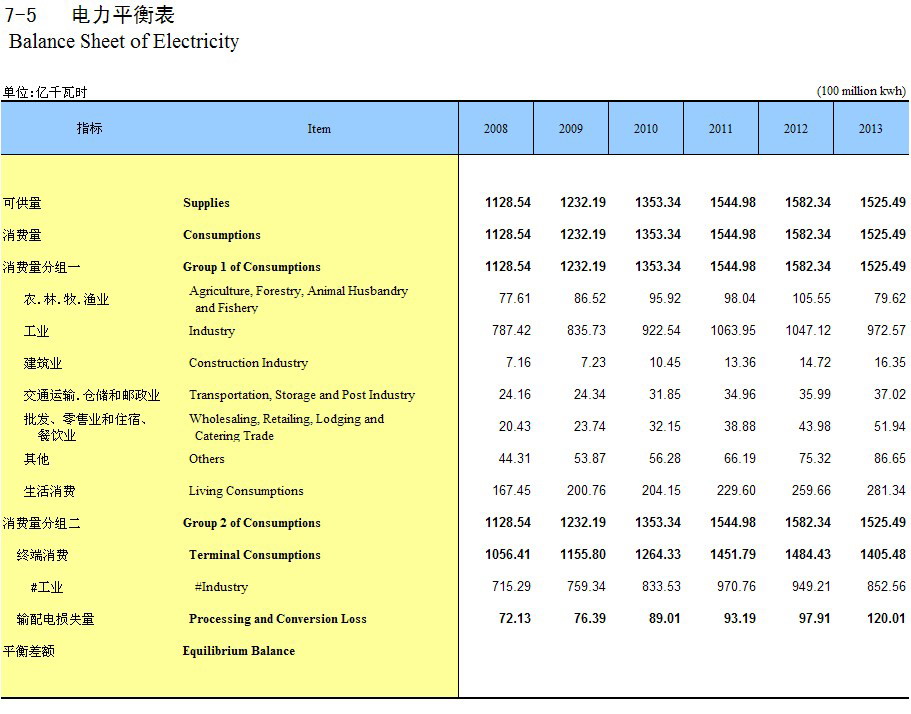Select Living Consumptions 2011 value 229.60

point(736,490)
